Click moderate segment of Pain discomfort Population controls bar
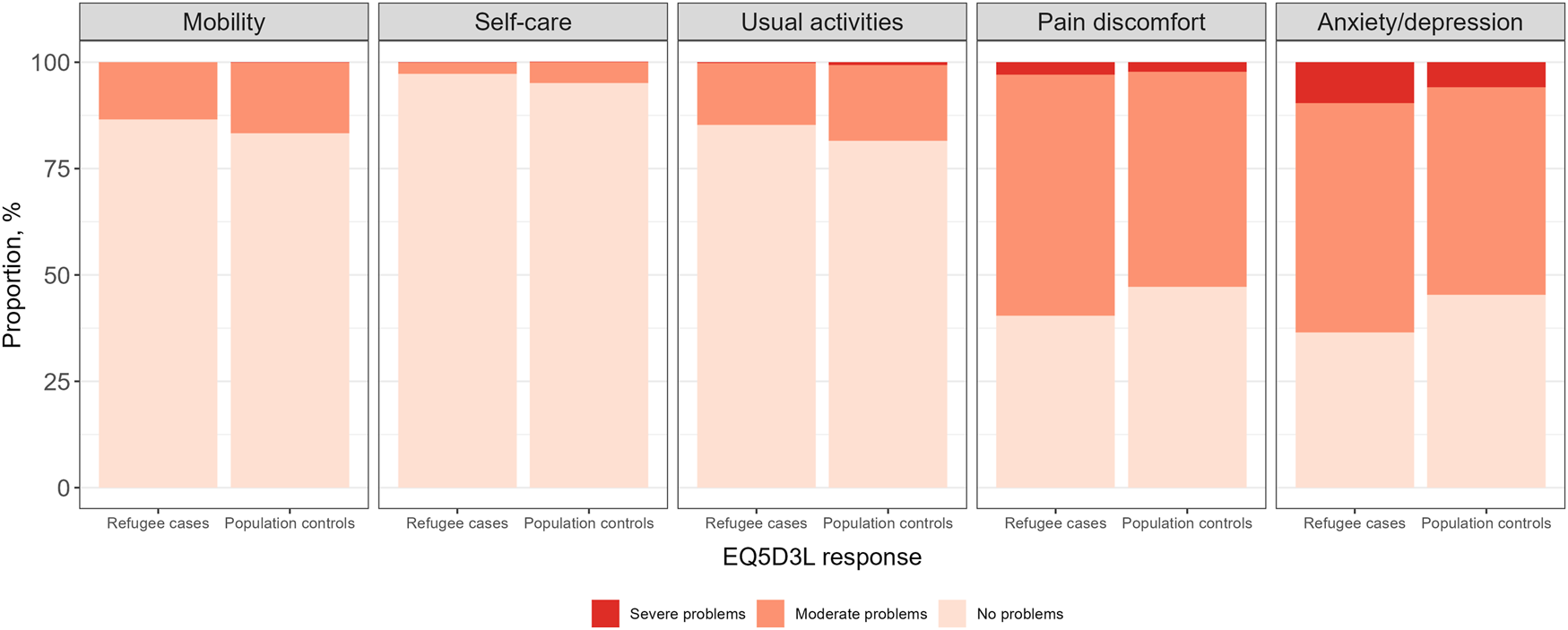1568x630 pixels. [1186, 179]
